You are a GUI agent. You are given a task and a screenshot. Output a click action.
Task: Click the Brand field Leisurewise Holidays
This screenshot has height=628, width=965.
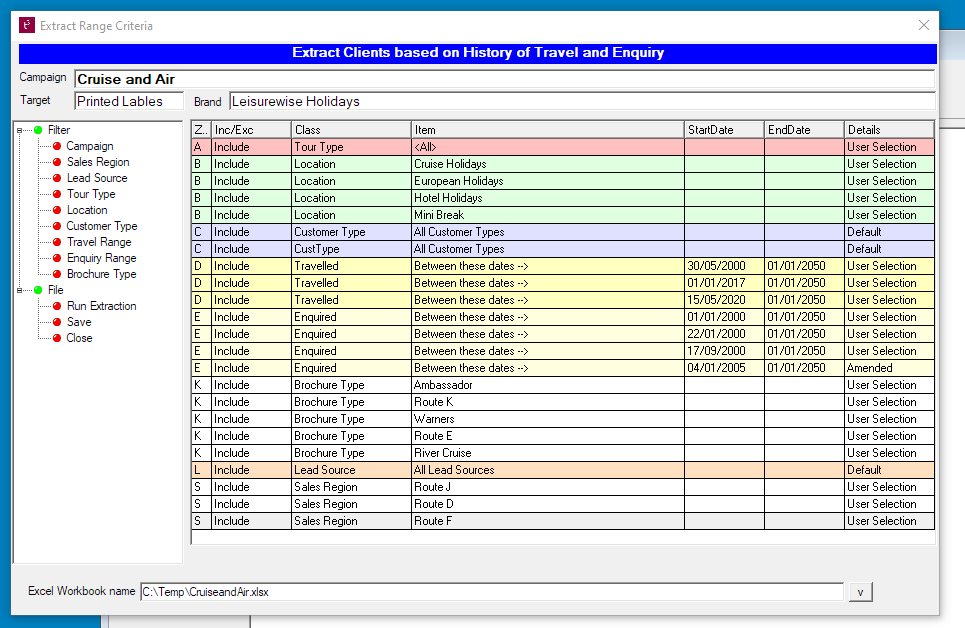582,101
